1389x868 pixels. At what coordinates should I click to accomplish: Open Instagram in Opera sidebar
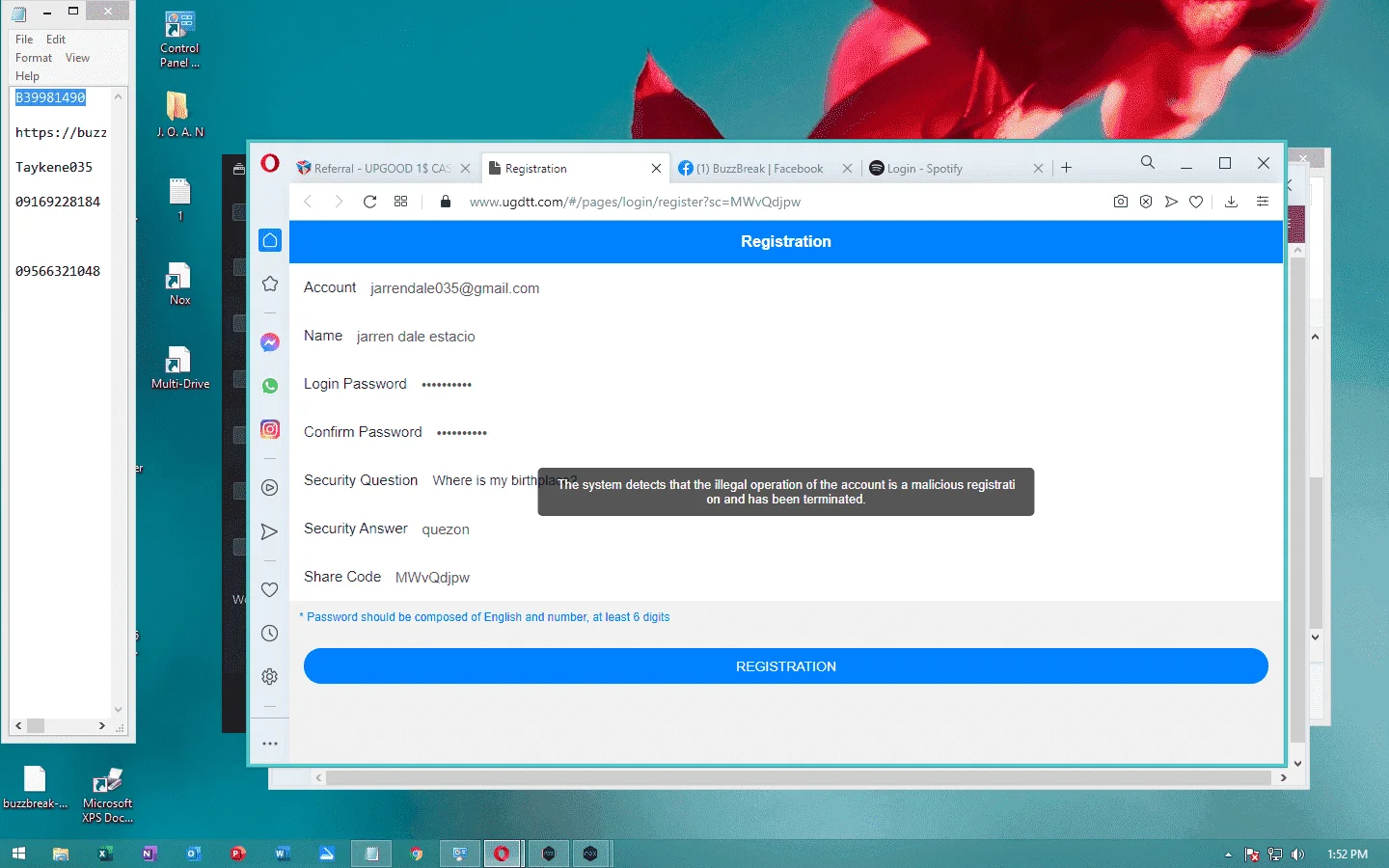click(x=270, y=429)
